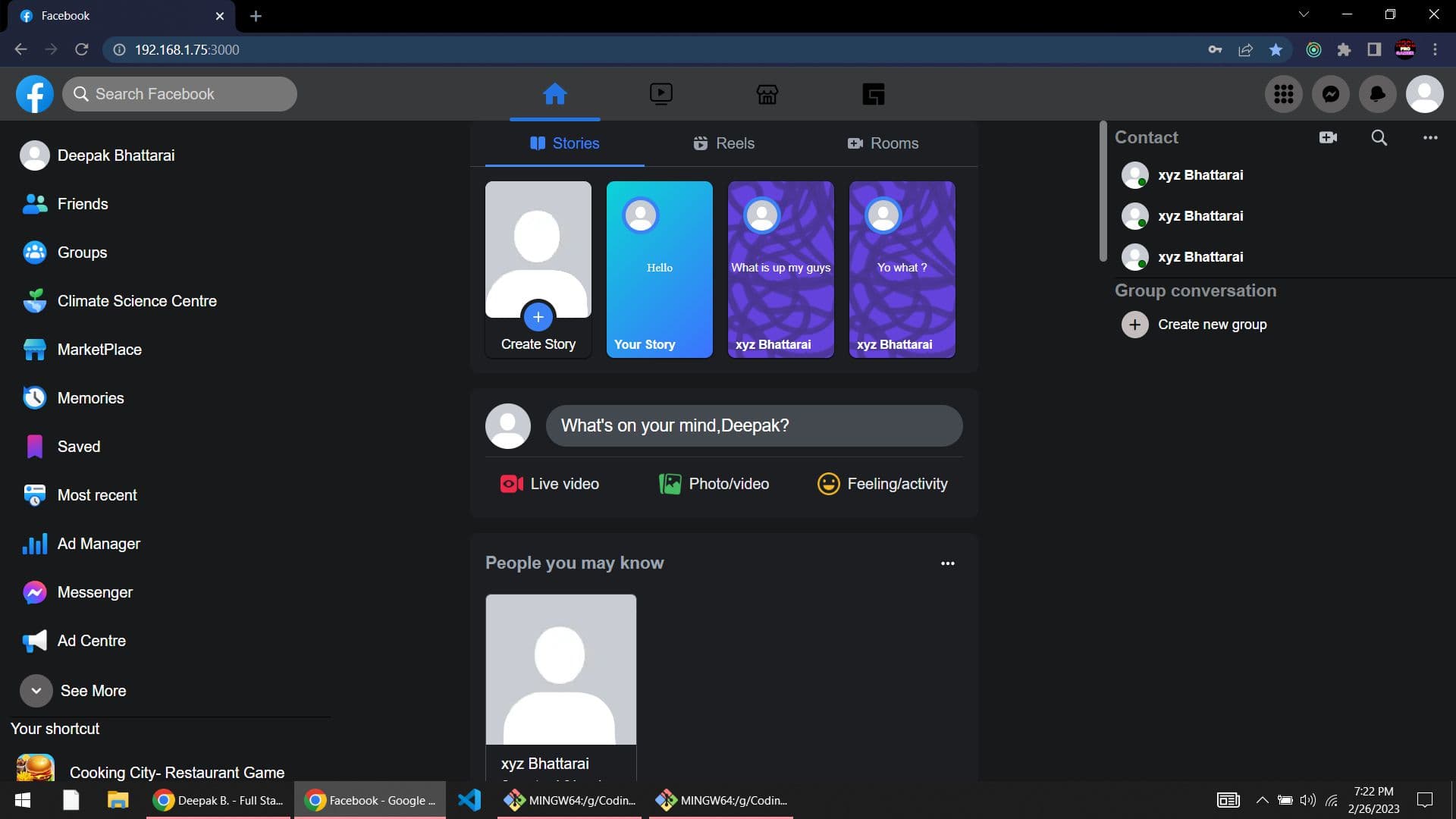Image resolution: width=1456 pixels, height=819 pixels.
Task: Open Deepak Bhattarai profile link
Action: click(x=97, y=155)
